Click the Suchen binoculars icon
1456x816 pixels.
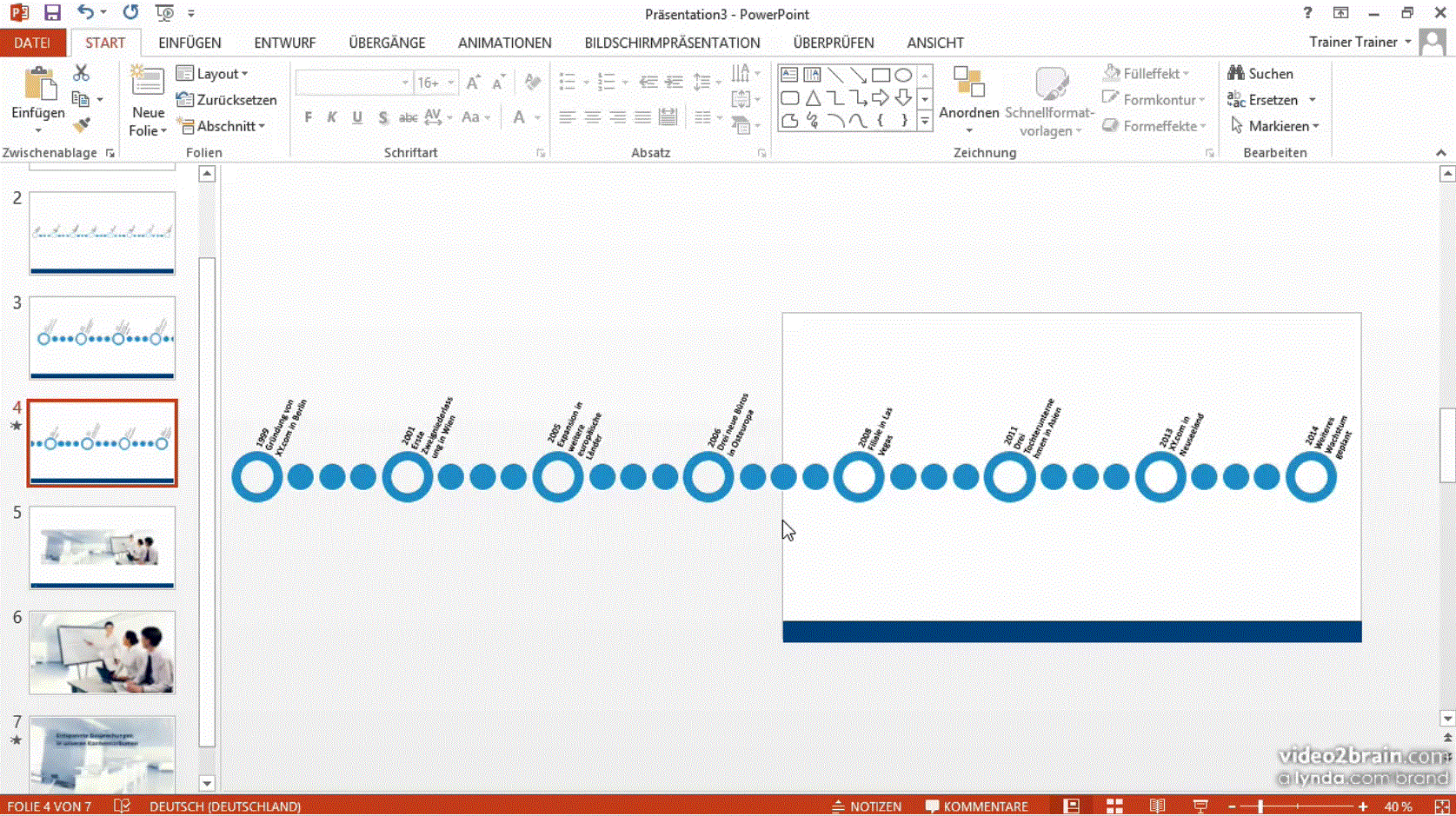click(1235, 73)
